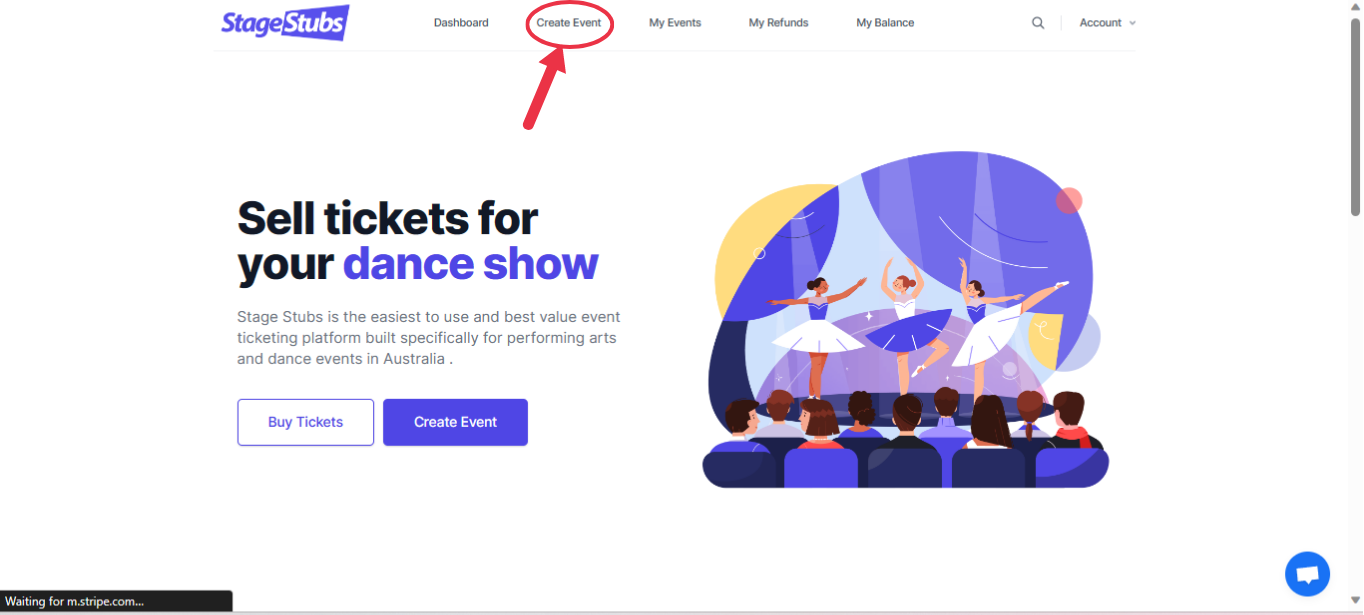Click the ballet dancers illustration

[x=906, y=320]
